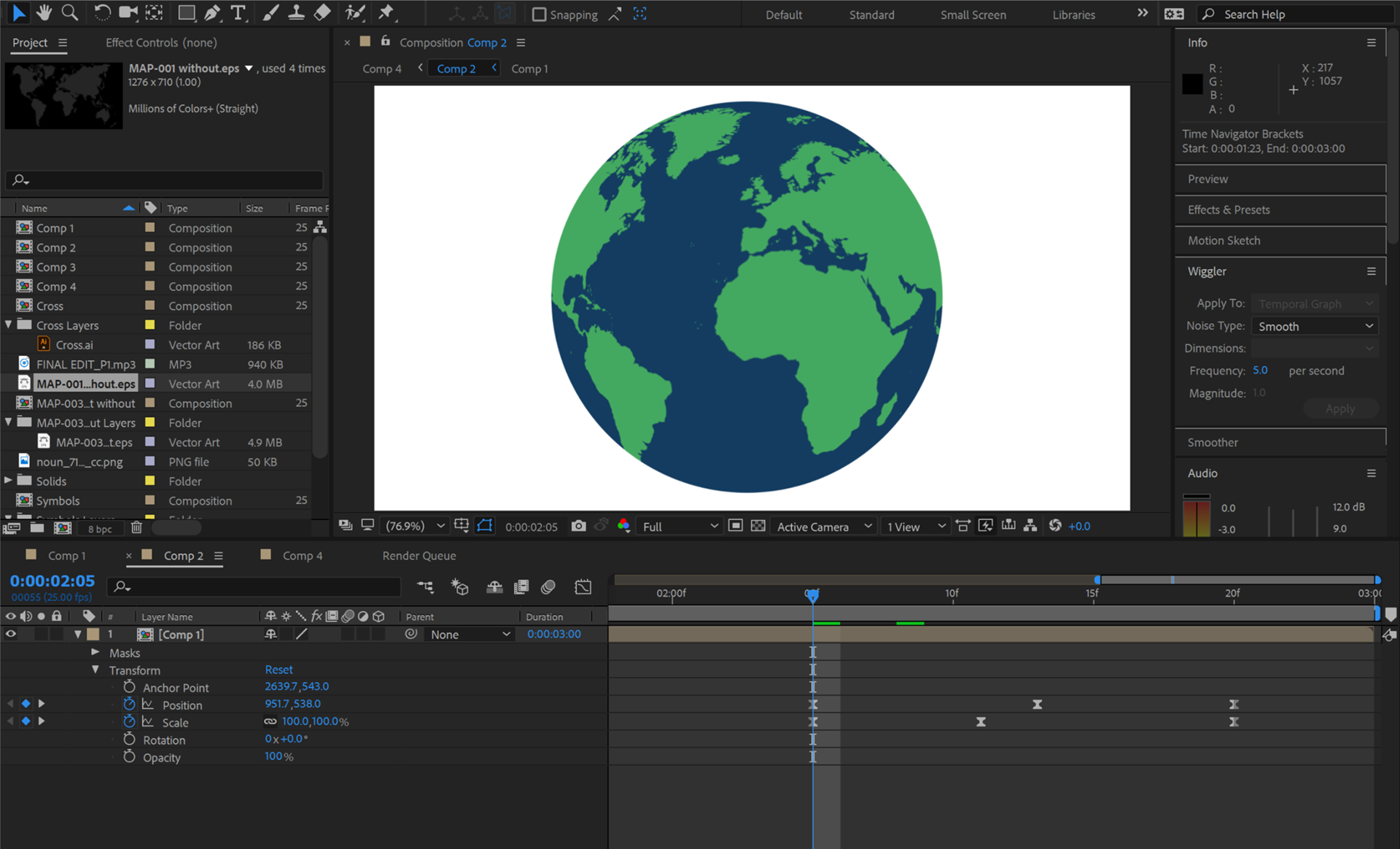
Task: Delete selected item with trash icon
Action: coord(136,527)
